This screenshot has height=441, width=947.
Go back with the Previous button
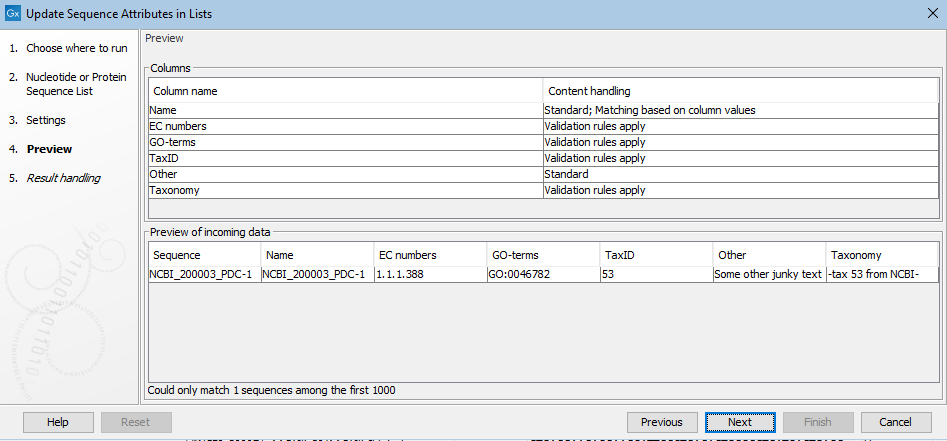tap(662, 422)
